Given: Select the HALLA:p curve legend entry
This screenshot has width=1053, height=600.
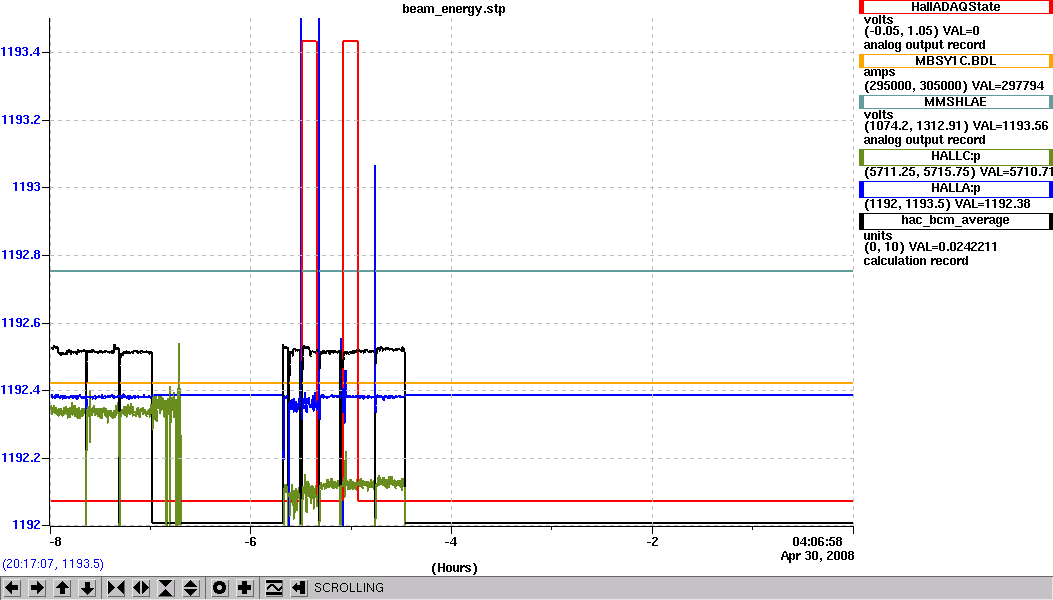Looking at the screenshot, I should click(x=956, y=188).
